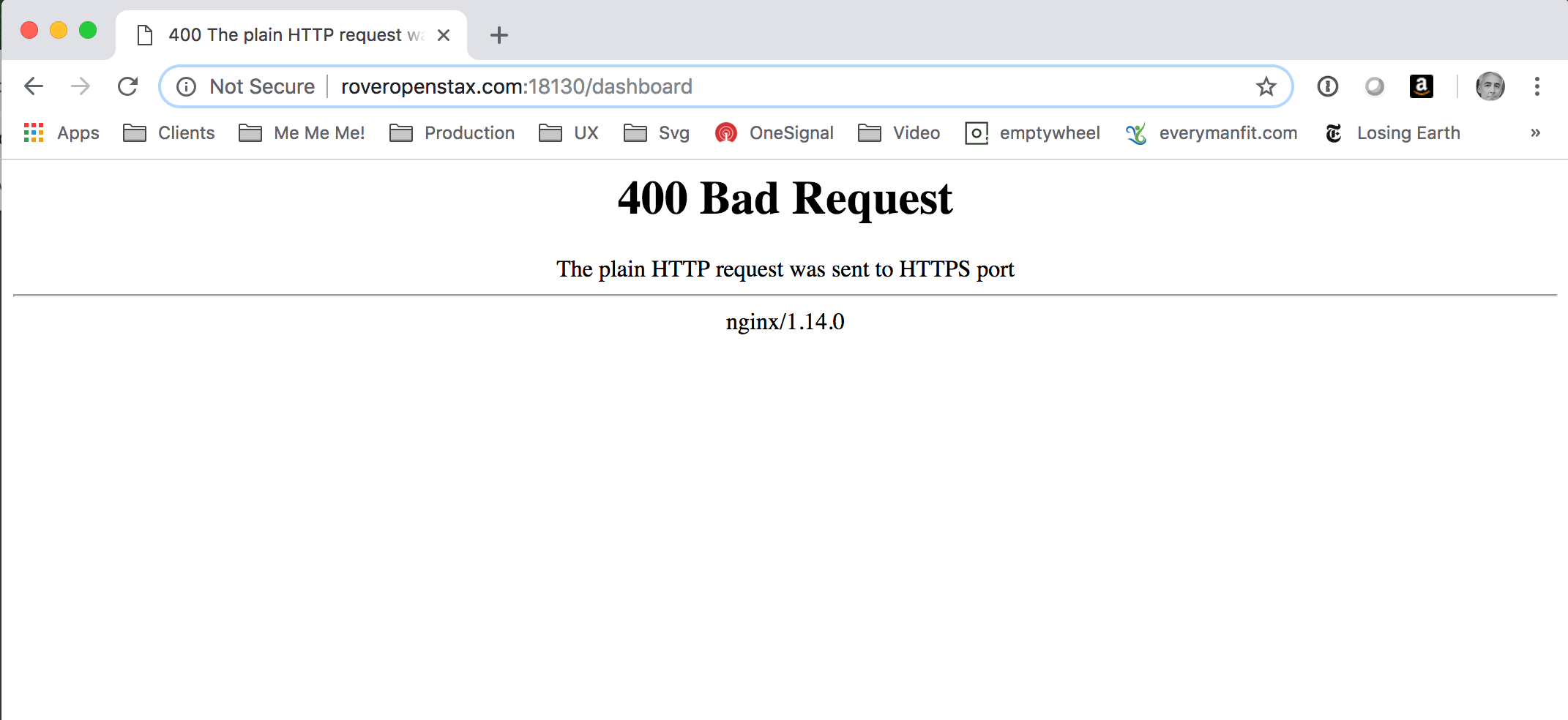Screen dimensions: 1568x720
Task: Open the everymanfit.com bookmark
Action: [x=1212, y=132]
